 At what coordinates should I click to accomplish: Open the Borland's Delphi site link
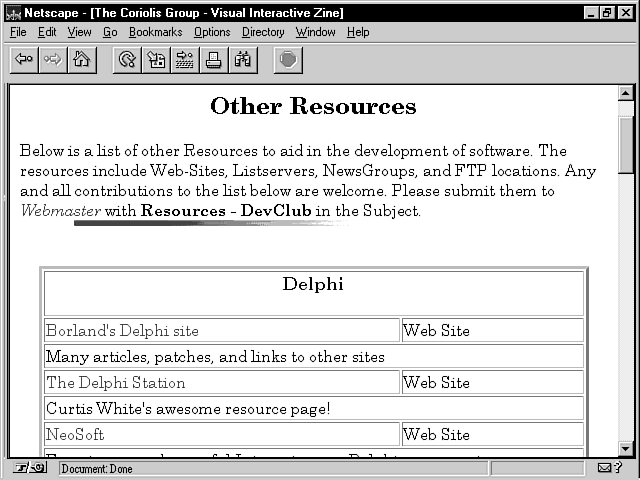pyautogui.click(x=122, y=331)
